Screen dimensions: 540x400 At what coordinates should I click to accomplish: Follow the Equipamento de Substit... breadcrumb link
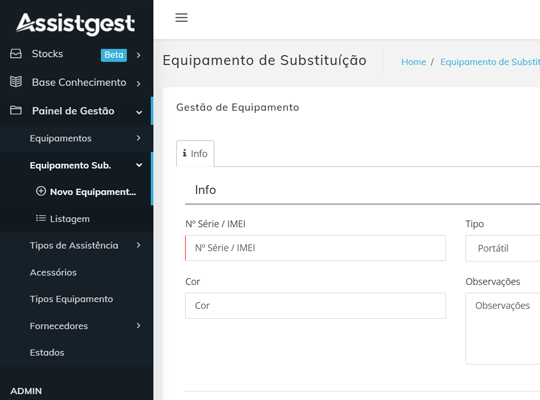pos(490,62)
